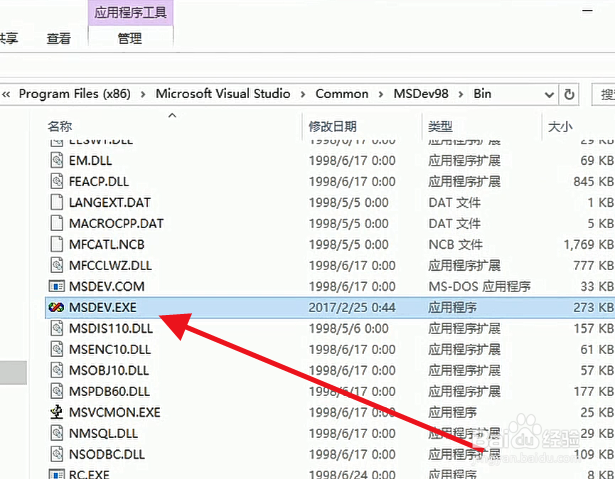Select the file name EM.DLL
Viewport: 615px width, 479px height.
pyautogui.click(x=90, y=160)
